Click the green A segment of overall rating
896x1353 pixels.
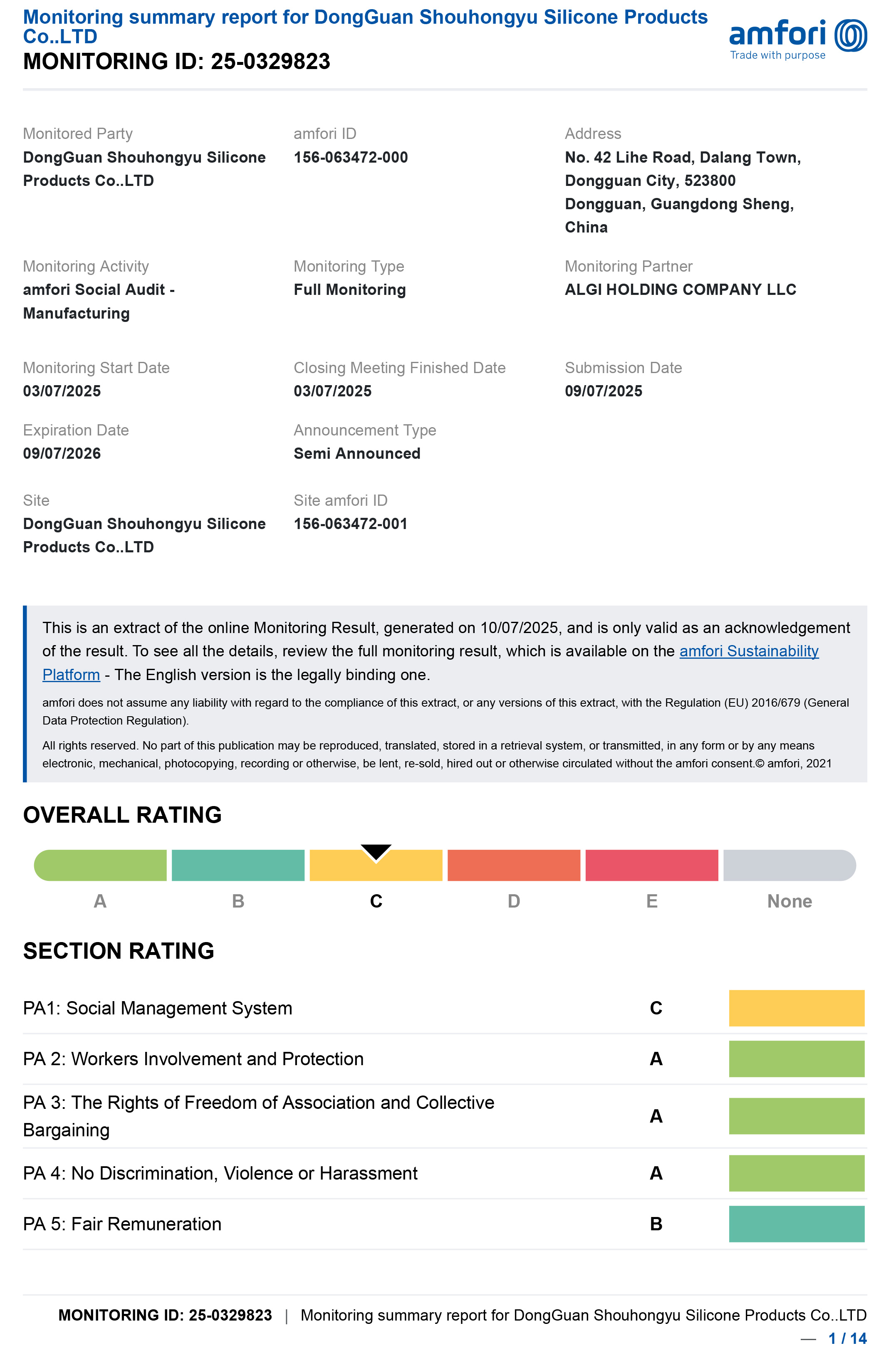[101, 865]
